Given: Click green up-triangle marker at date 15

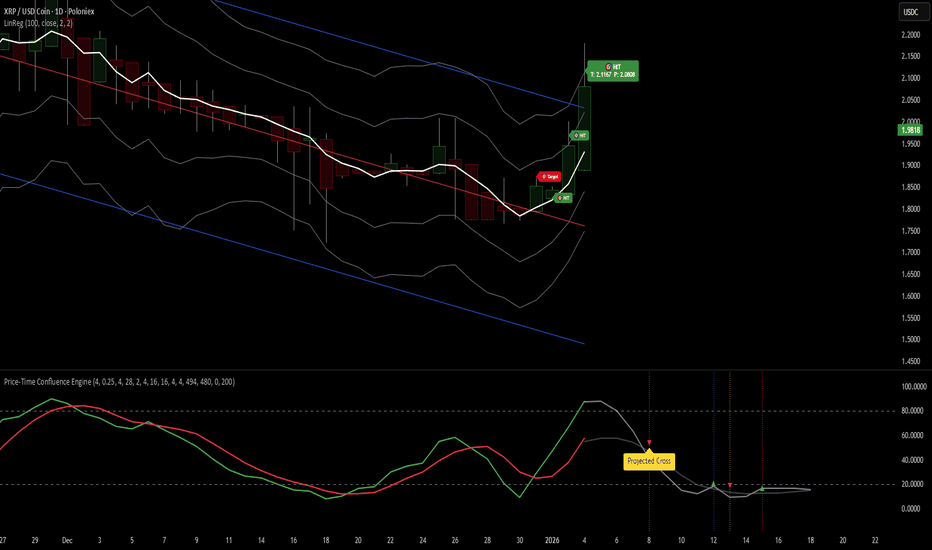Looking at the screenshot, I should click(x=763, y=488).
